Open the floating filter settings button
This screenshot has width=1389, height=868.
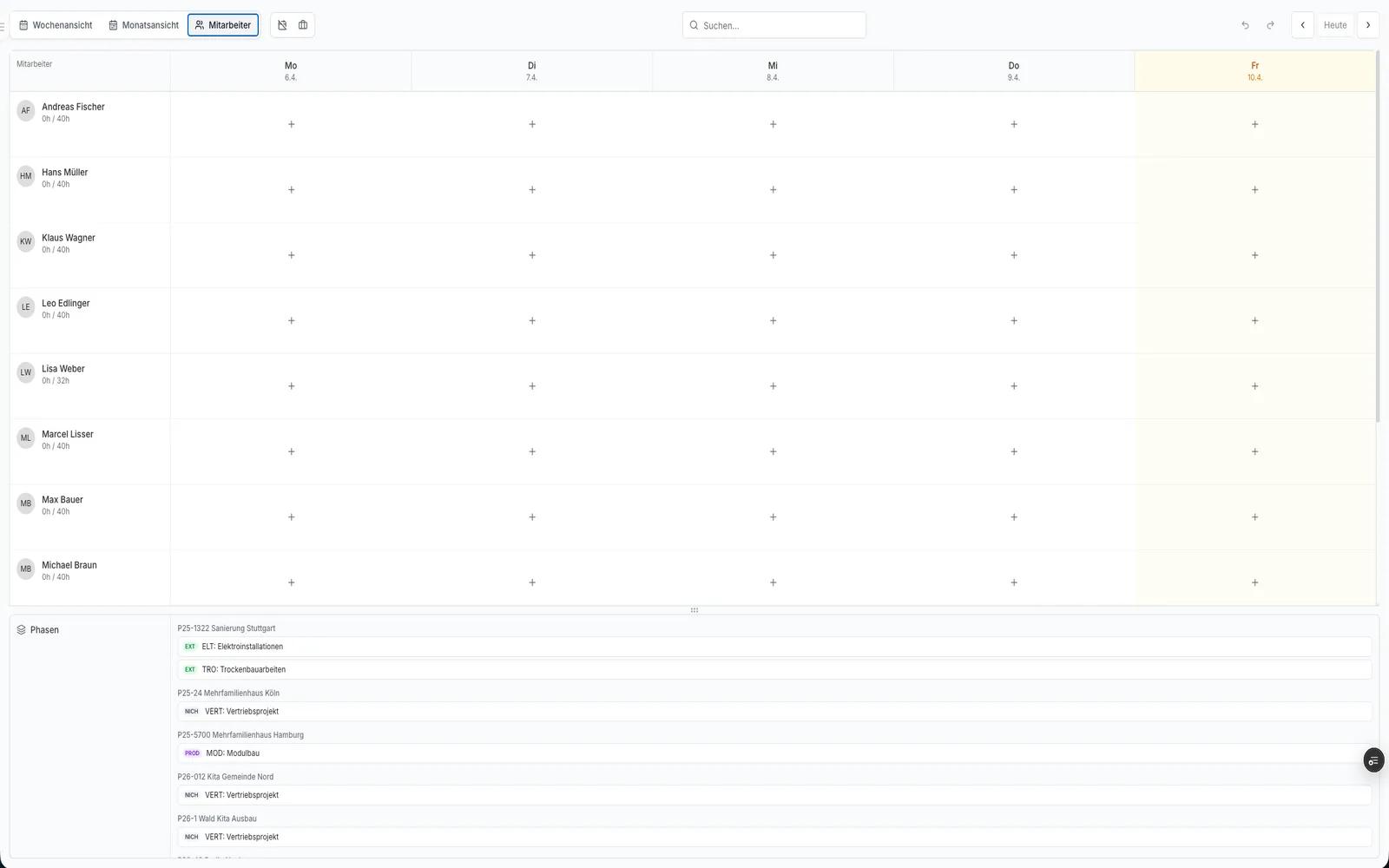(1373, 760)
